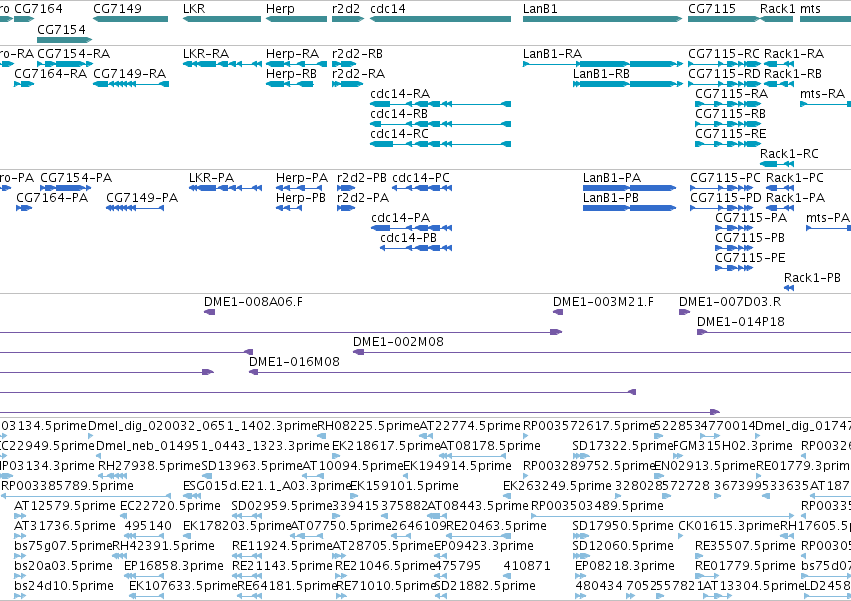Select the CG7164 gene feature
This screenshot has width=851, height=601.
pyautogui.click(x=24, y=19)
